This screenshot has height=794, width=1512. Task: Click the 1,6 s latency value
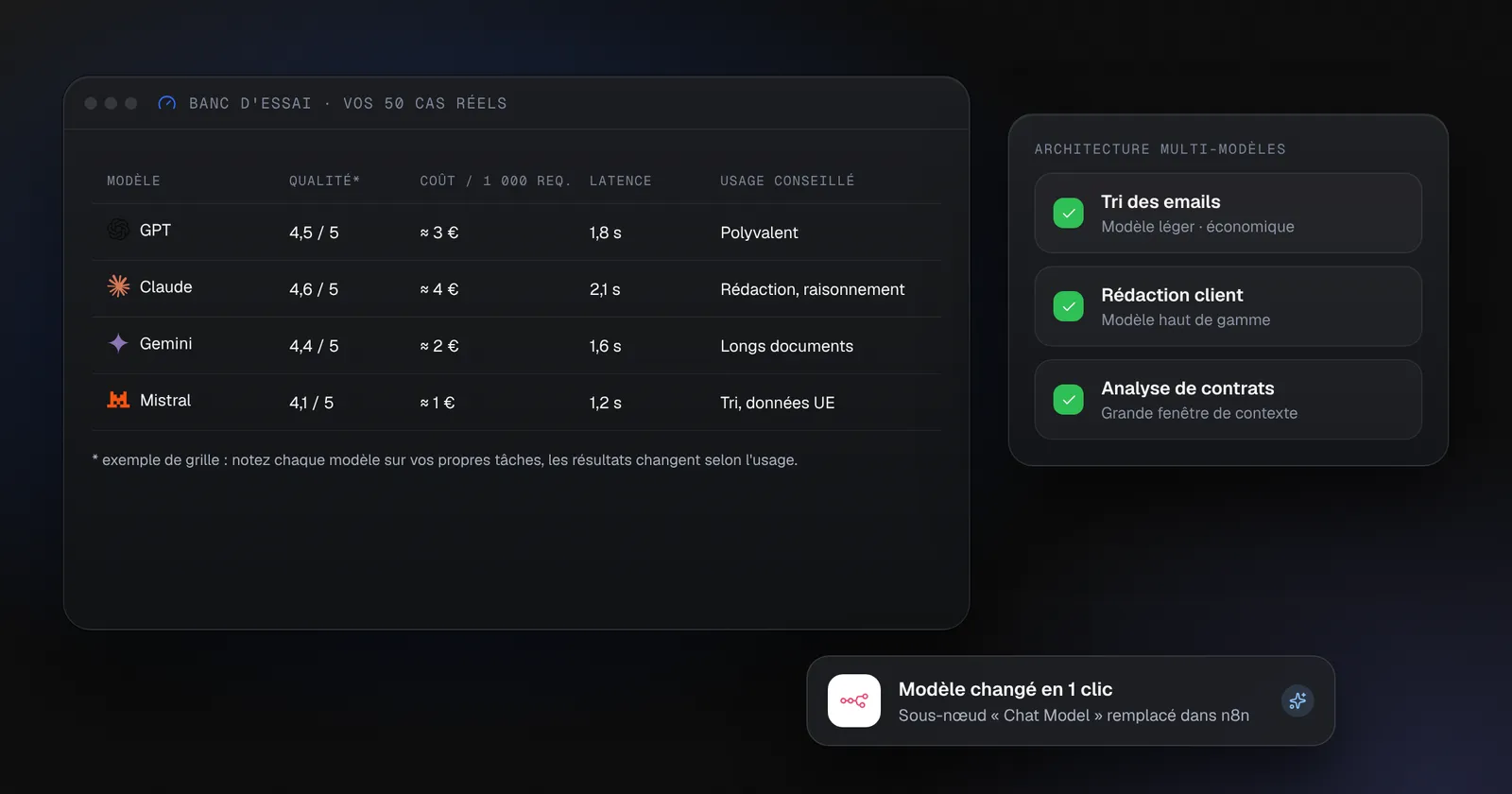point(605,346)
